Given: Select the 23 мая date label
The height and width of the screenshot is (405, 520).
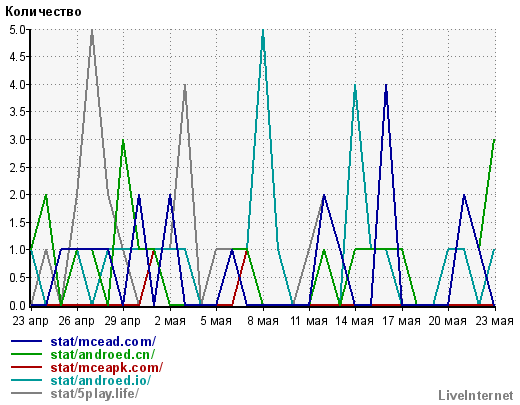Looking at the screenshot, I should tap(494, 321).
